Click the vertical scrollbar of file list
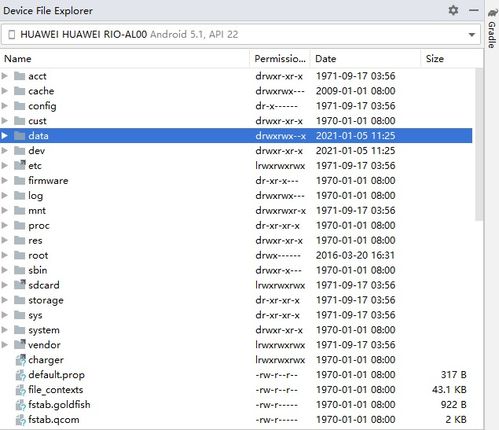 (x=479, y=144)
